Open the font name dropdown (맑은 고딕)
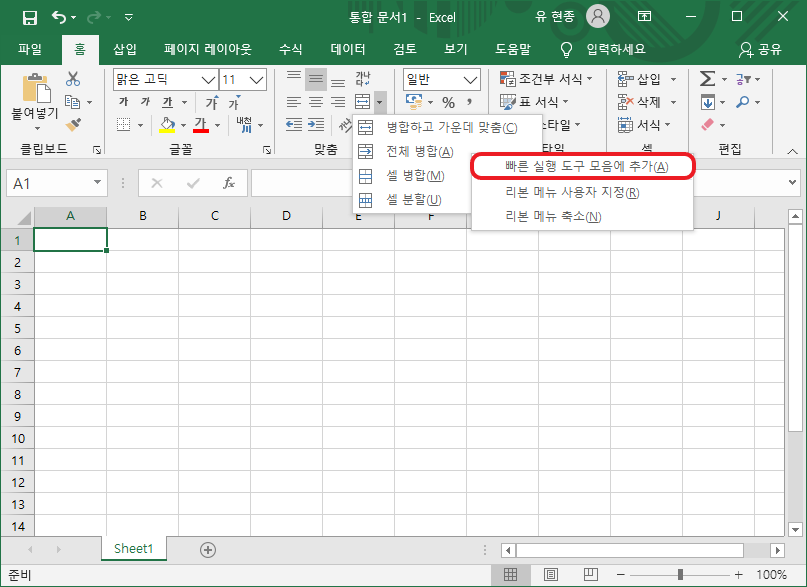Screen dimensions: 807x587 pos(208,80)
